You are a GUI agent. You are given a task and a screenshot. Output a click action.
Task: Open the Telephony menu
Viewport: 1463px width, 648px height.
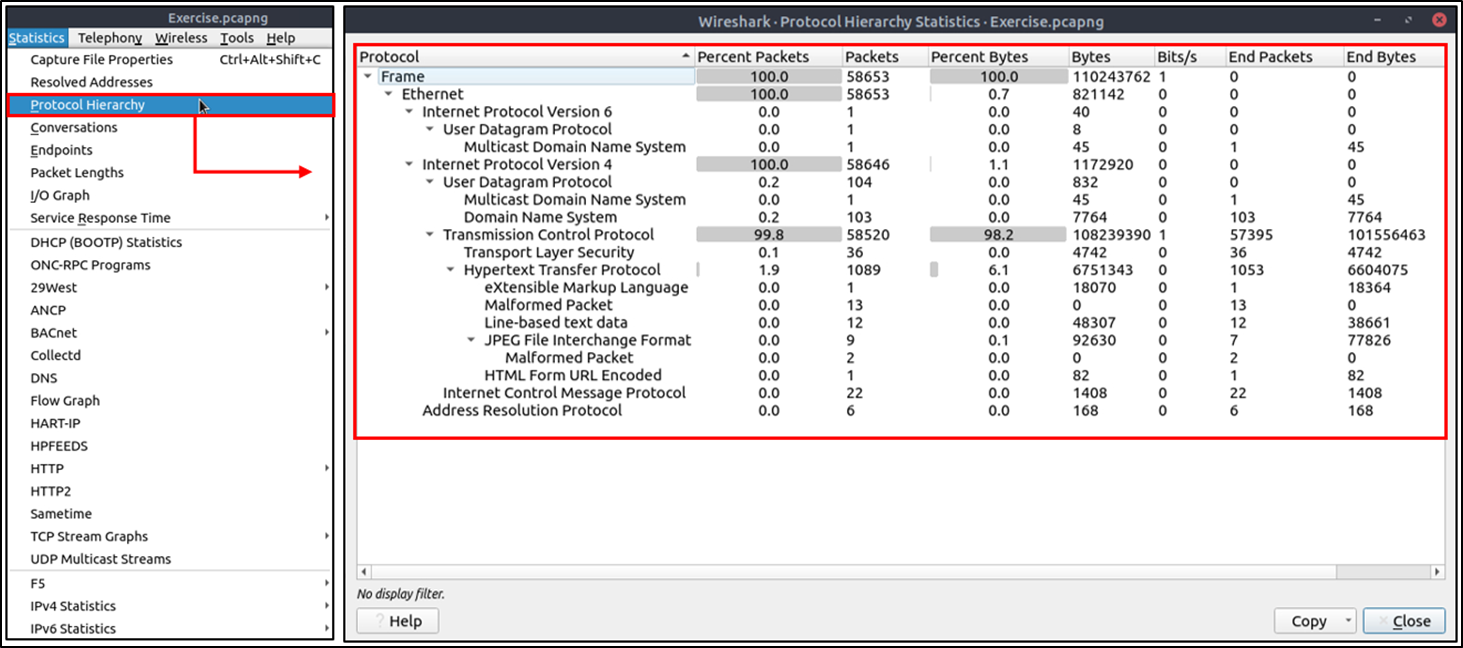[110, 38]
